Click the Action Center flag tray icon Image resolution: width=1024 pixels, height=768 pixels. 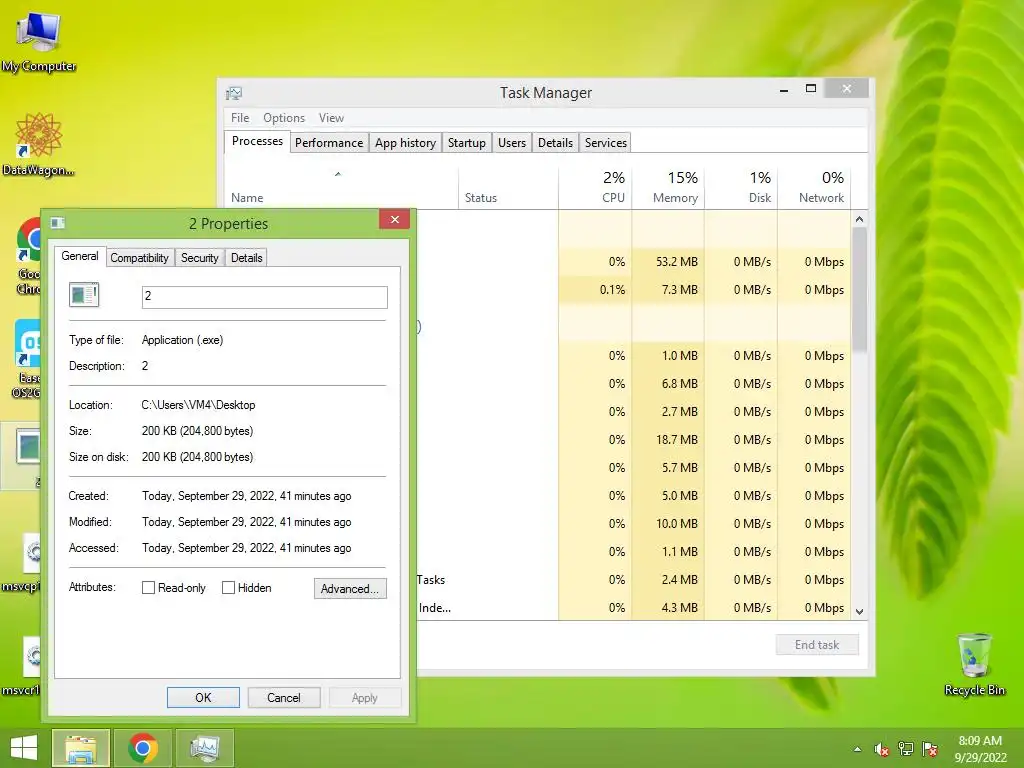tap(930, 749)
